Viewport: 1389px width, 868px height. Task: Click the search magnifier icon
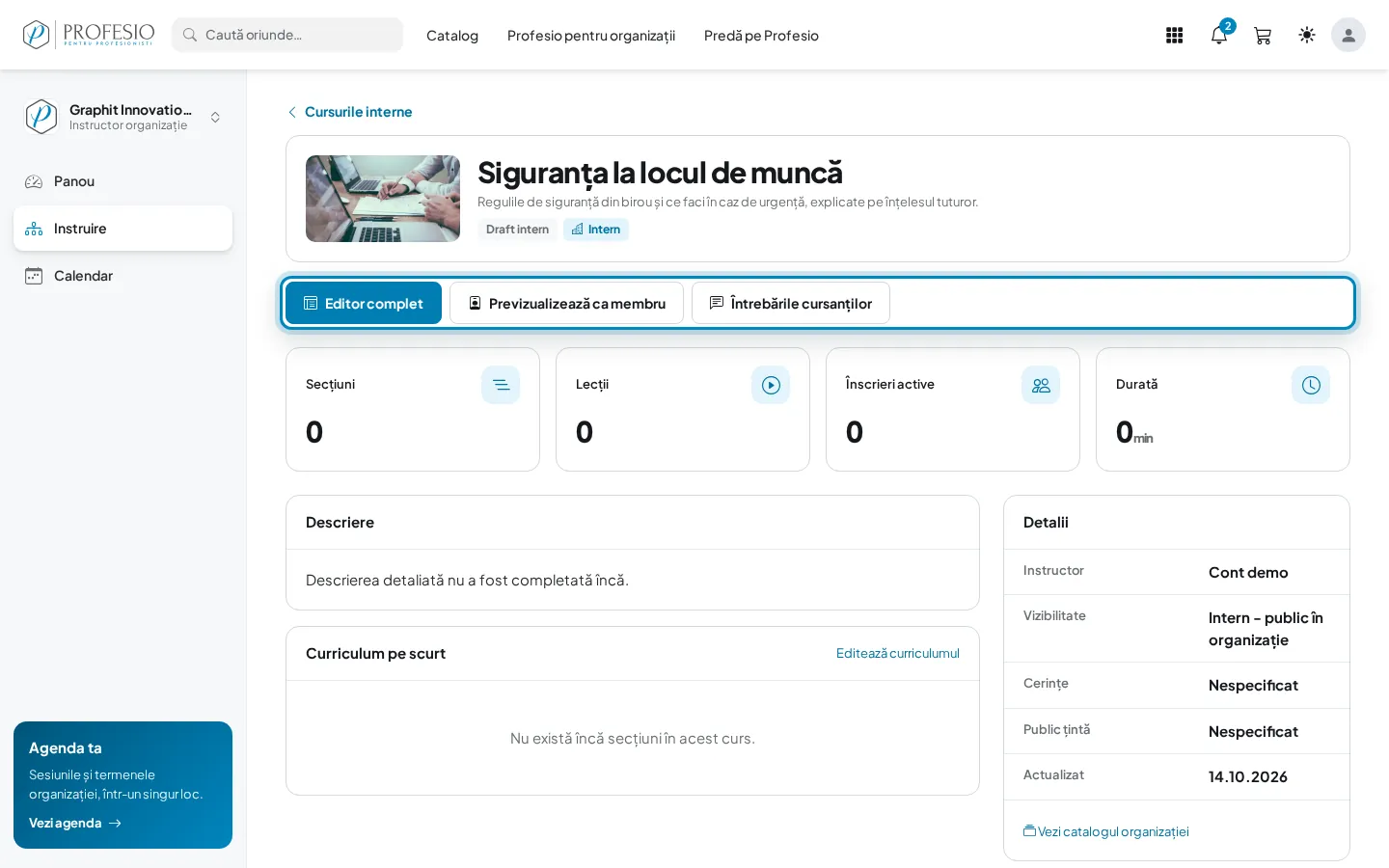(190, 35)
